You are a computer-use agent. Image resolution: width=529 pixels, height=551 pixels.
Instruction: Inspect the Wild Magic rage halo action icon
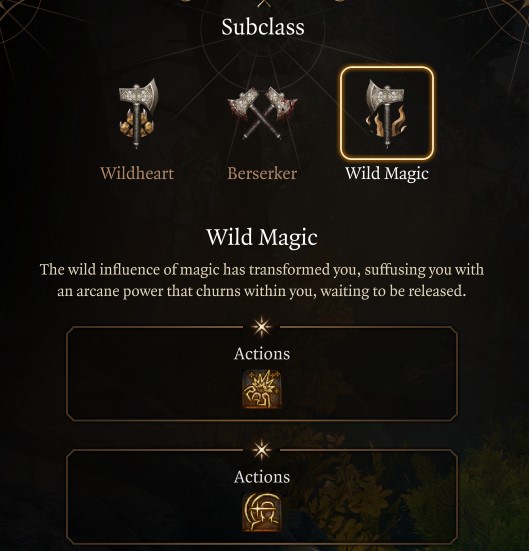coord(262,512)
